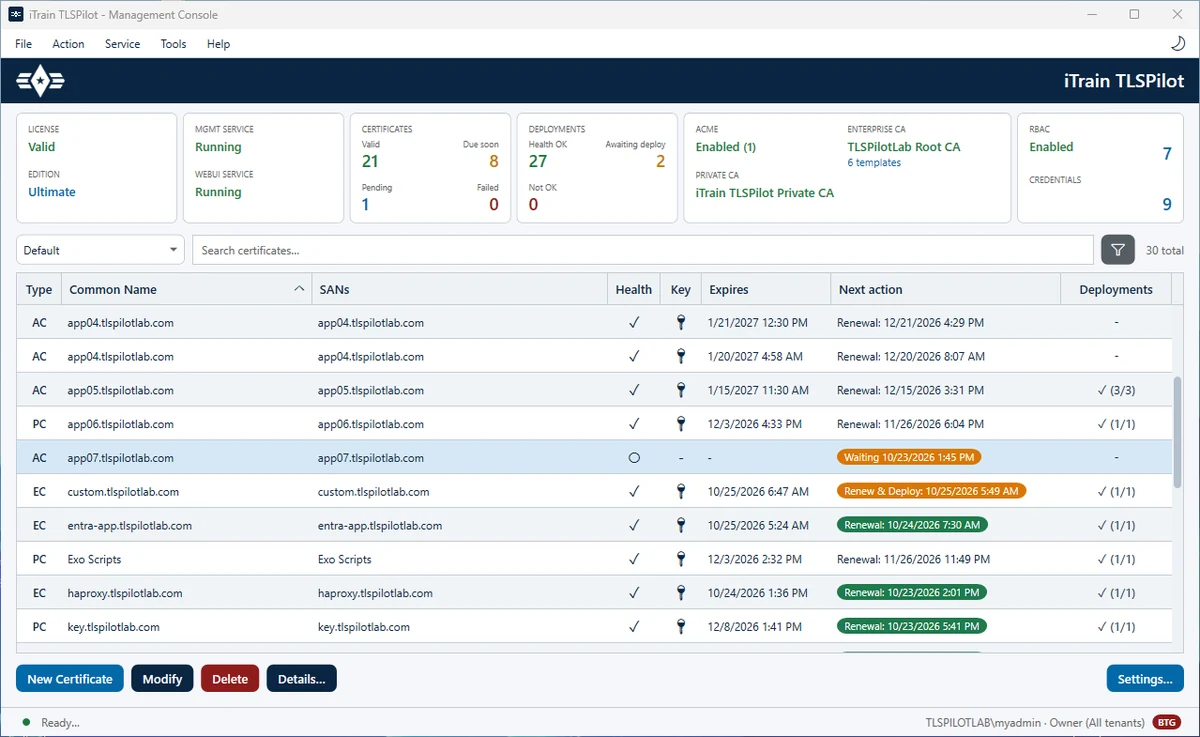Click the certificate list vertical scrollbar
1200x737 pixels.
click(1178, 431)
